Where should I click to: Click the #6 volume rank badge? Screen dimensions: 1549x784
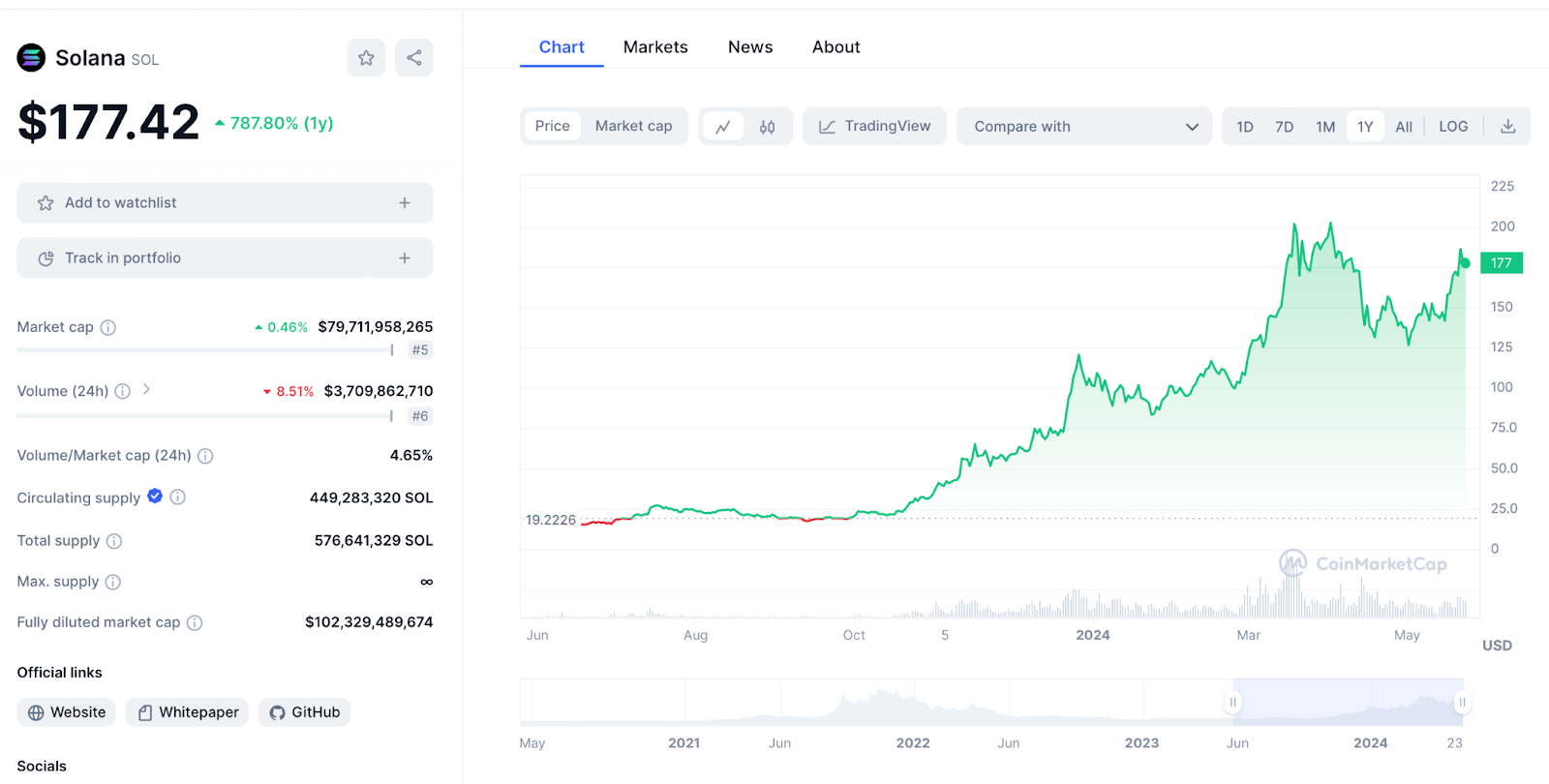420,416
